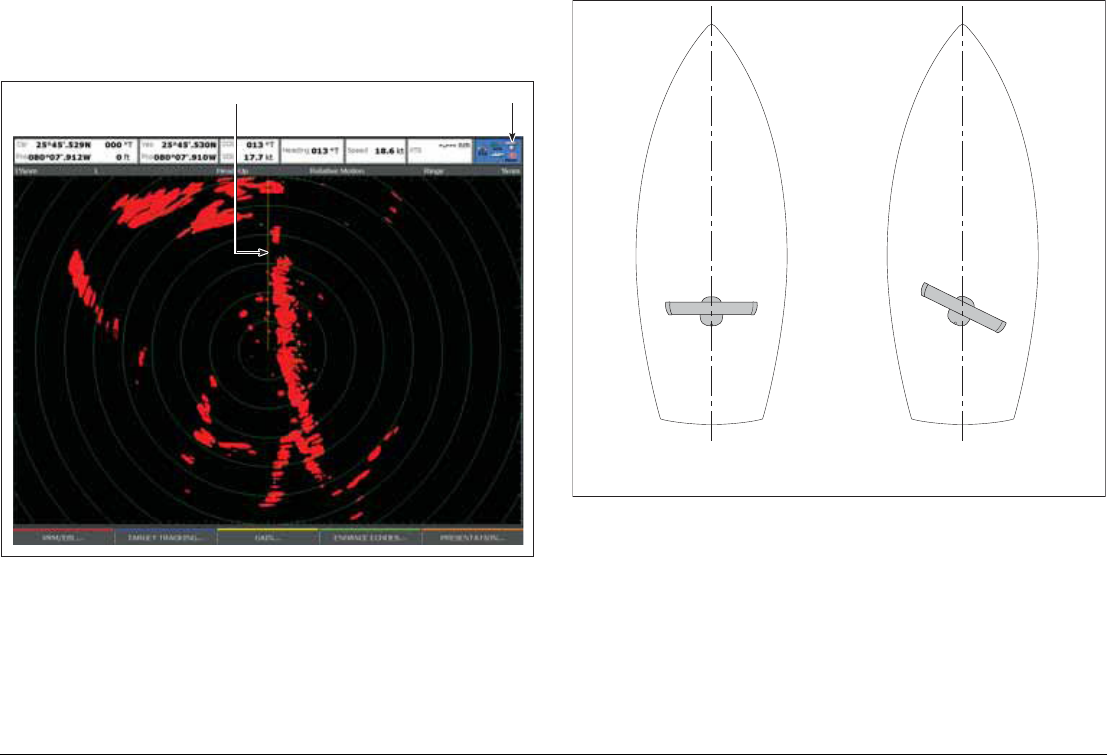This screenshot has width=1107, height=755.
Task: Open the ENHANCE ECHOES softkey menu
Action: coord(370,537)
